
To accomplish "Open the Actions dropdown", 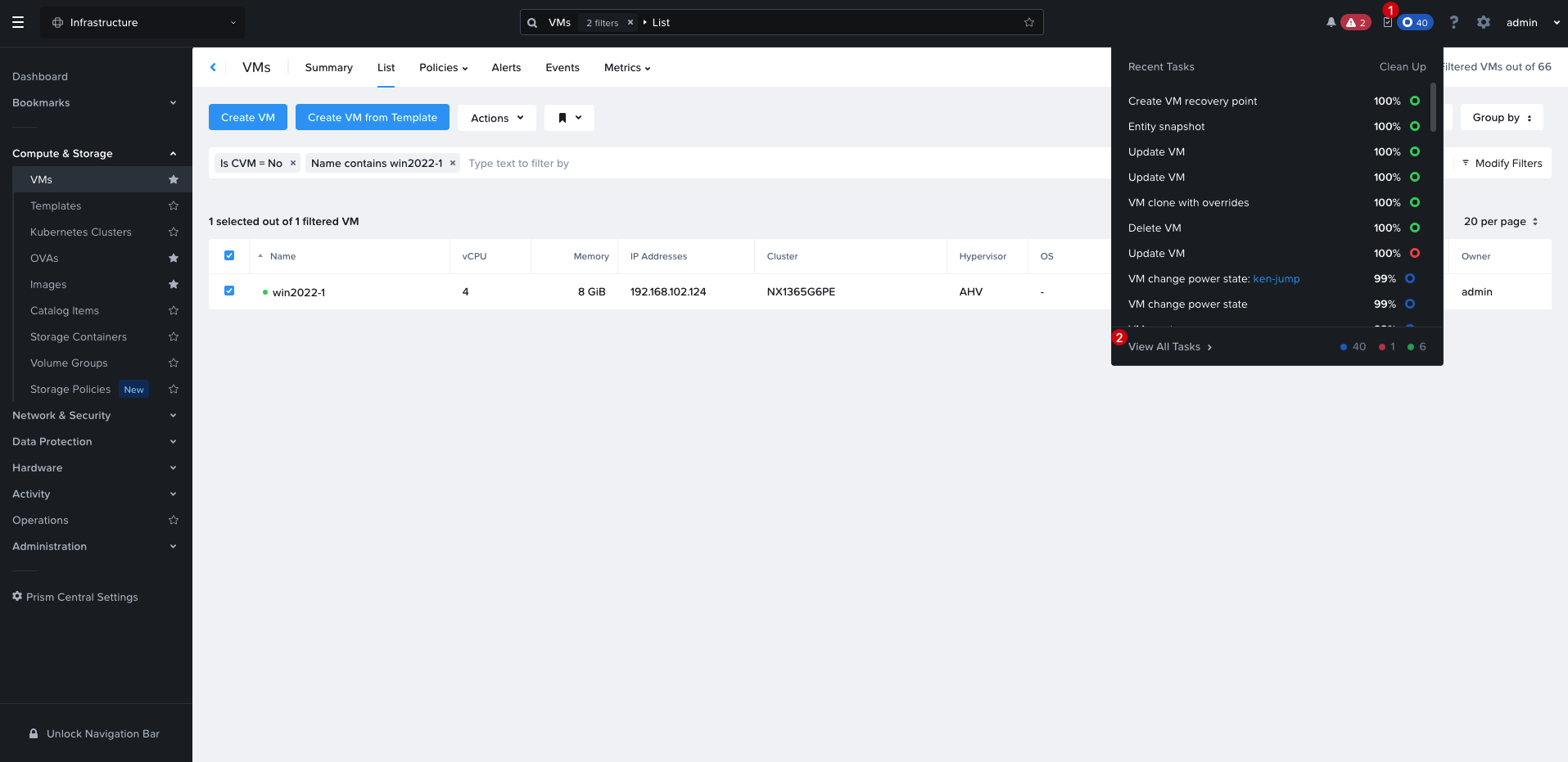I will pos(496,118).
